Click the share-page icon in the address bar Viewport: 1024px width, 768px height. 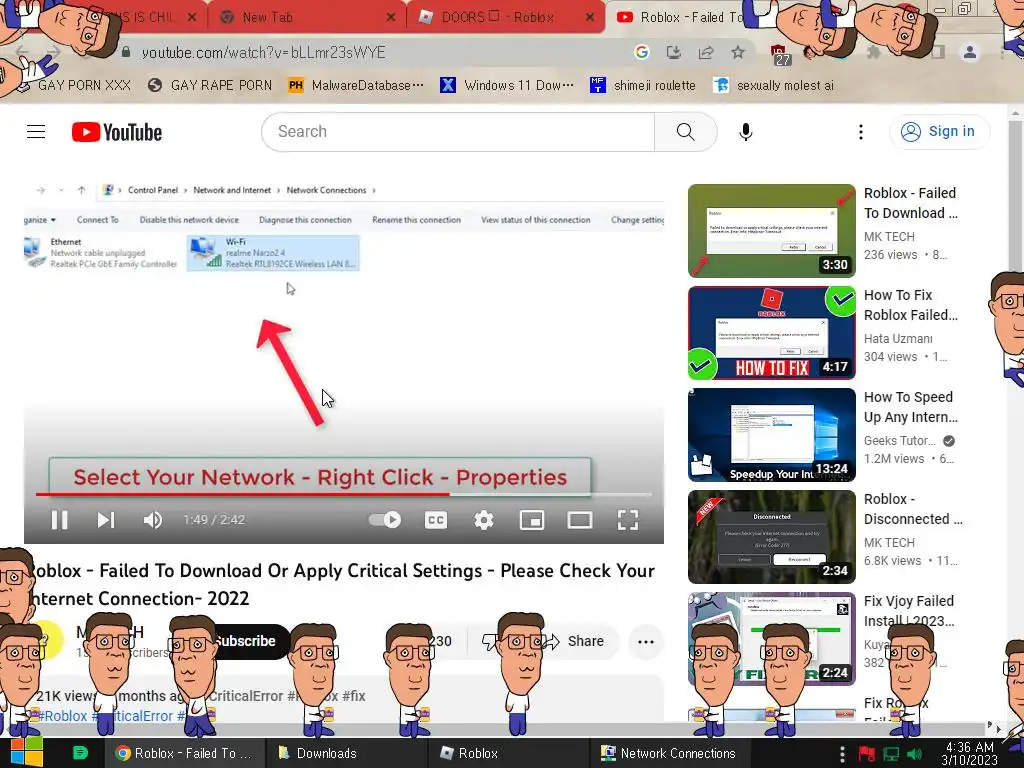point(705,52)
